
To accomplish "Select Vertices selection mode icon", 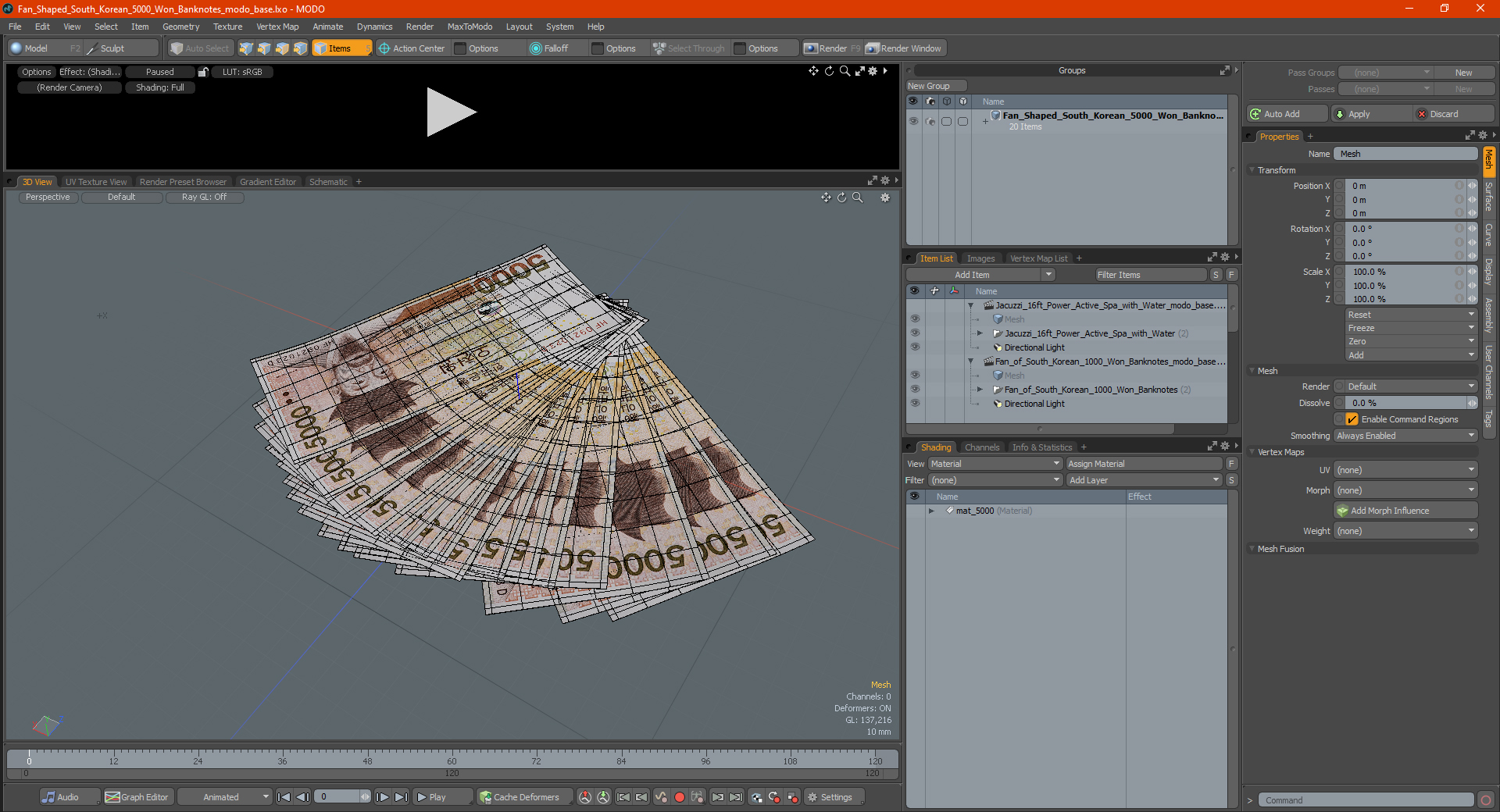I will tap(247, 48).
